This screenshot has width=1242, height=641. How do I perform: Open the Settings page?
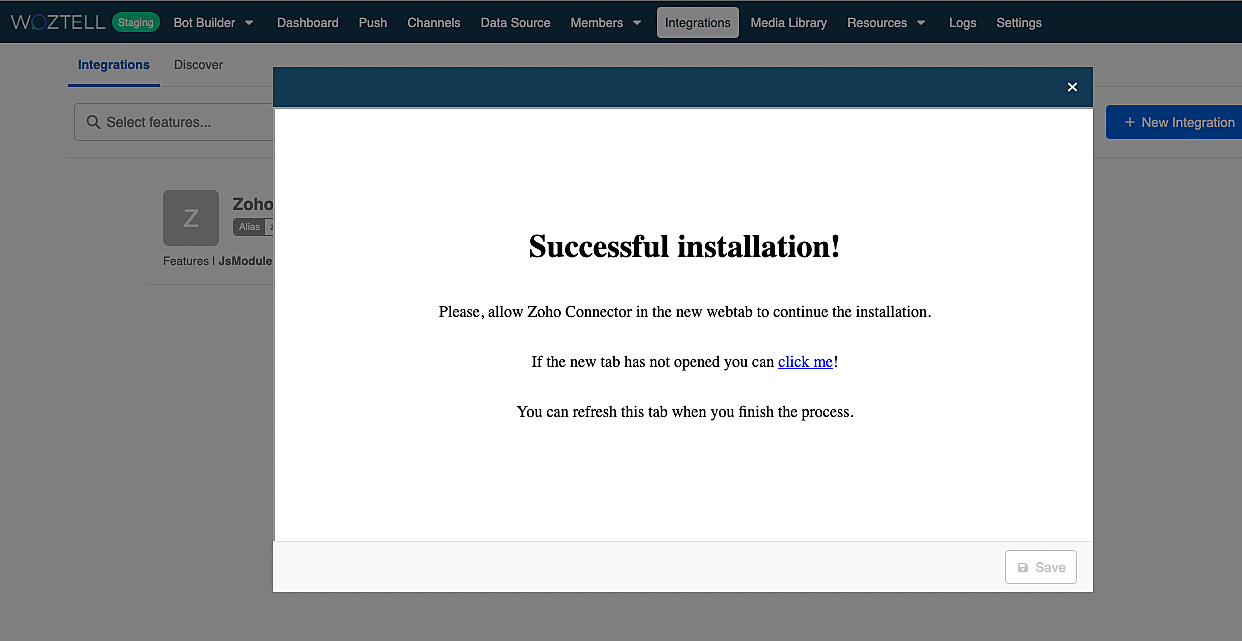pos(1019,22)
